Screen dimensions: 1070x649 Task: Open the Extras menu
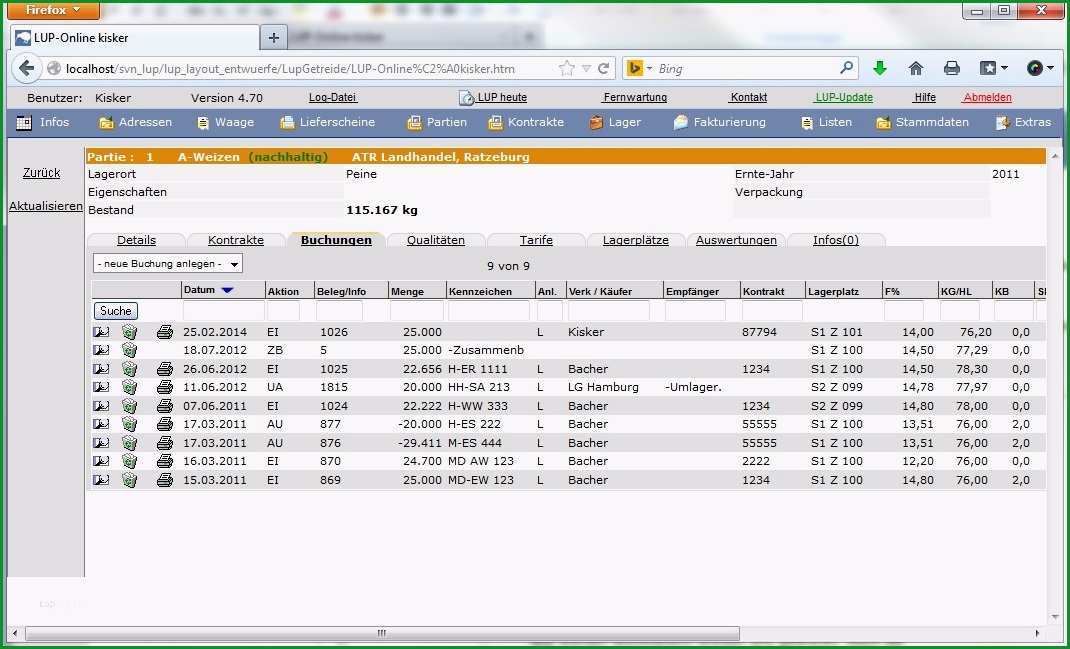(1024, 122)
